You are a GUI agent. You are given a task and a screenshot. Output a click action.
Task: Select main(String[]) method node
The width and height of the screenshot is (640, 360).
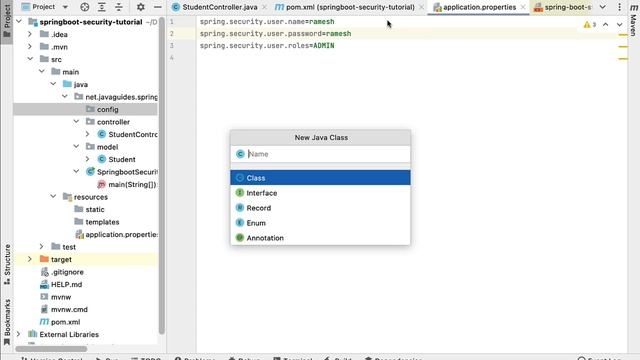point(132,184)
